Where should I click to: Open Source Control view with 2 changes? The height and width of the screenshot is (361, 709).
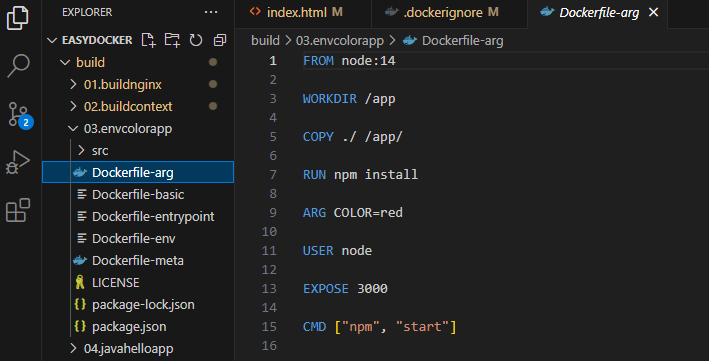pyautogui.click(x=19, y=115)
